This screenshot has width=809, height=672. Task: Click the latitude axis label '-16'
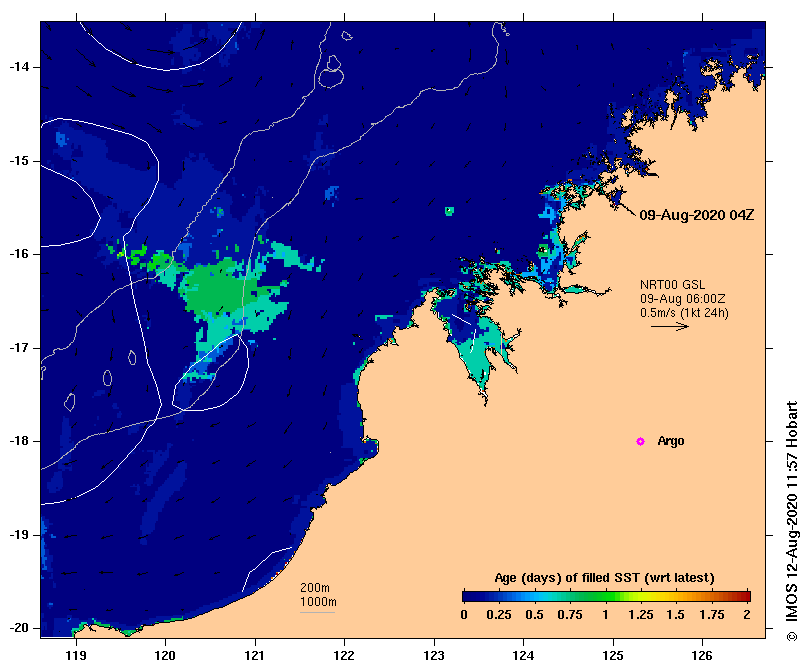pyautogui.click(x=19, y=254)
